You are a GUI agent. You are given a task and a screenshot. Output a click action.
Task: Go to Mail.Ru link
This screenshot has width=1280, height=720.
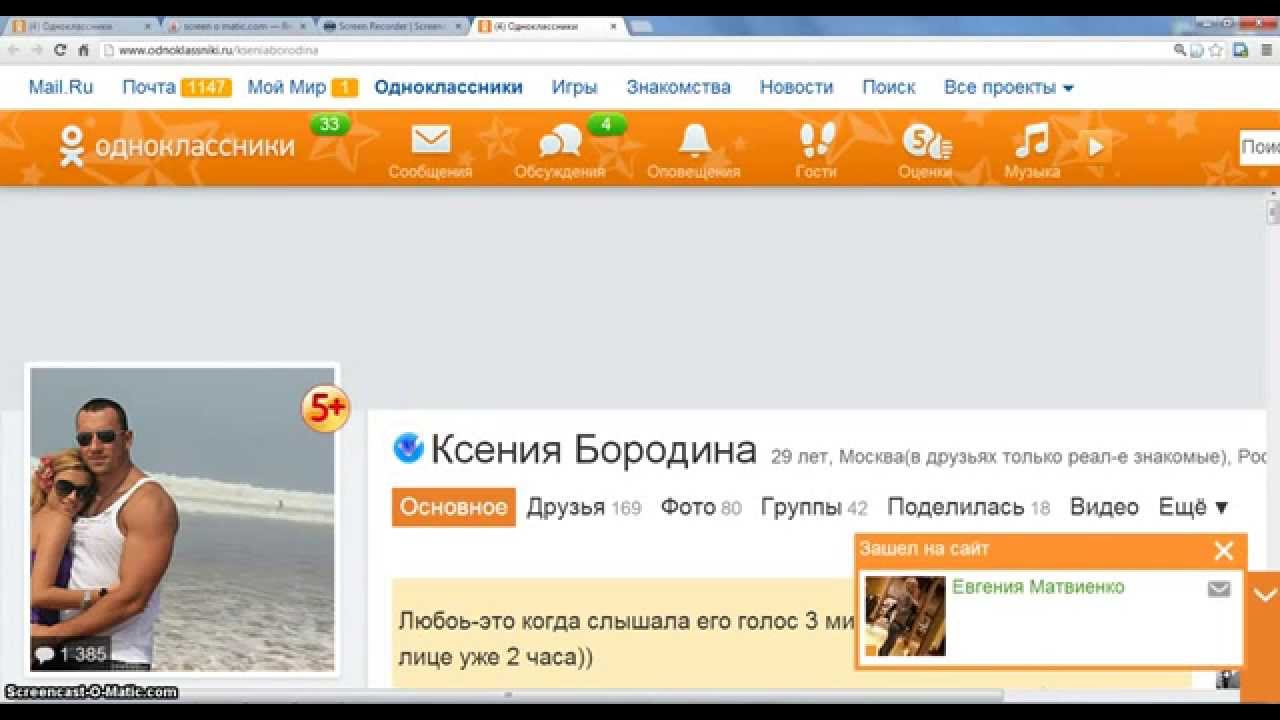[x=61, y=87]
